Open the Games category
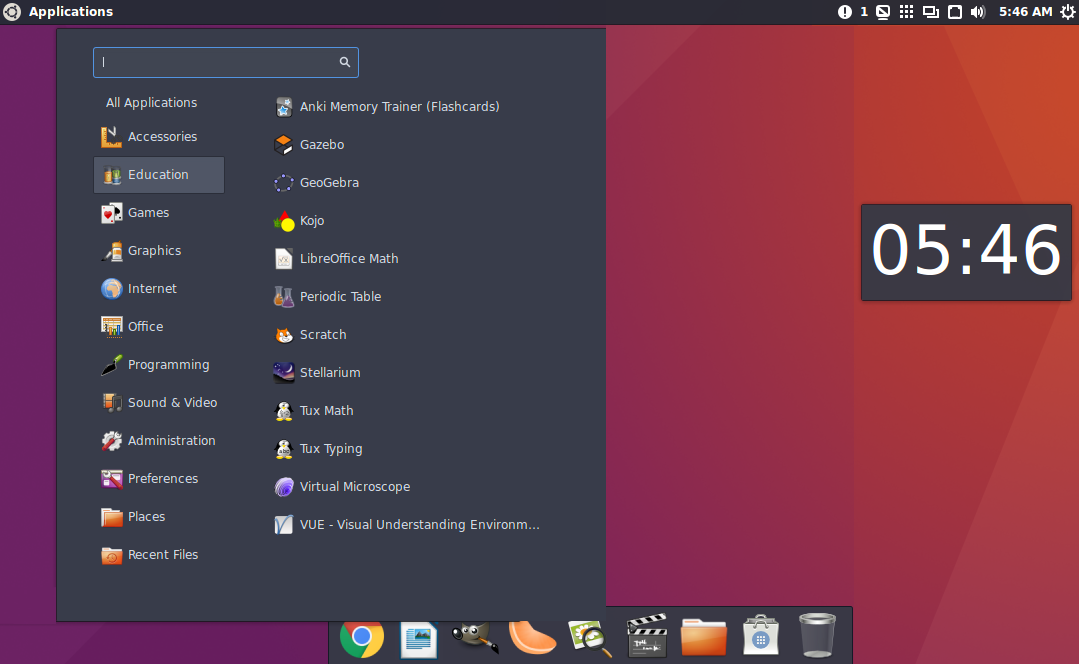This screenshot has width=1079, height=664. click(159, 213)
